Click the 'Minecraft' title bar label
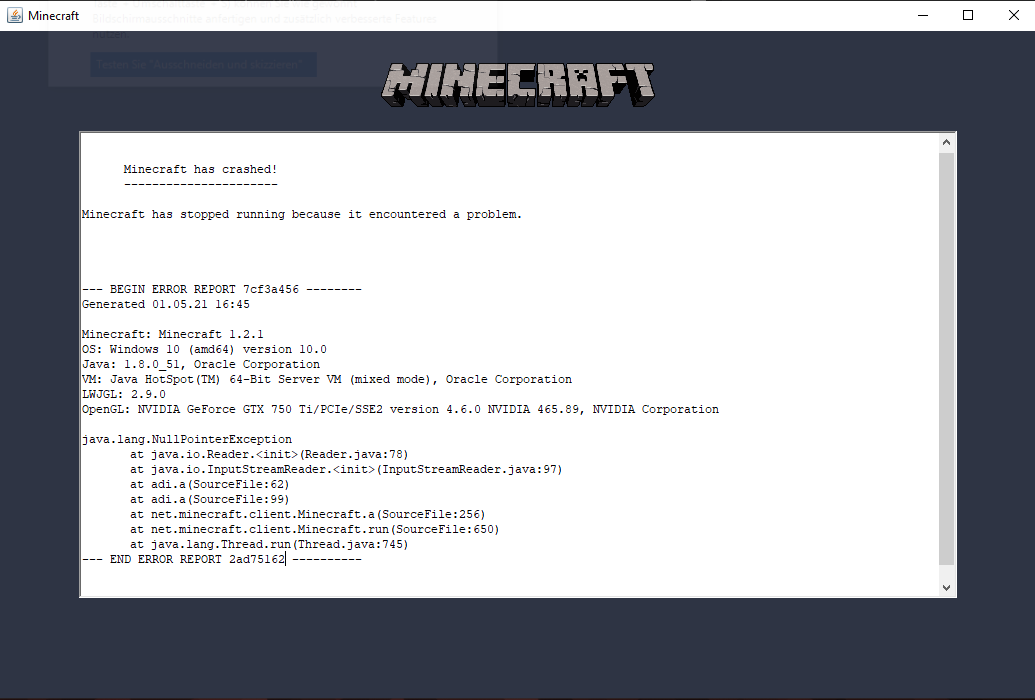 (x=52, y=15)
